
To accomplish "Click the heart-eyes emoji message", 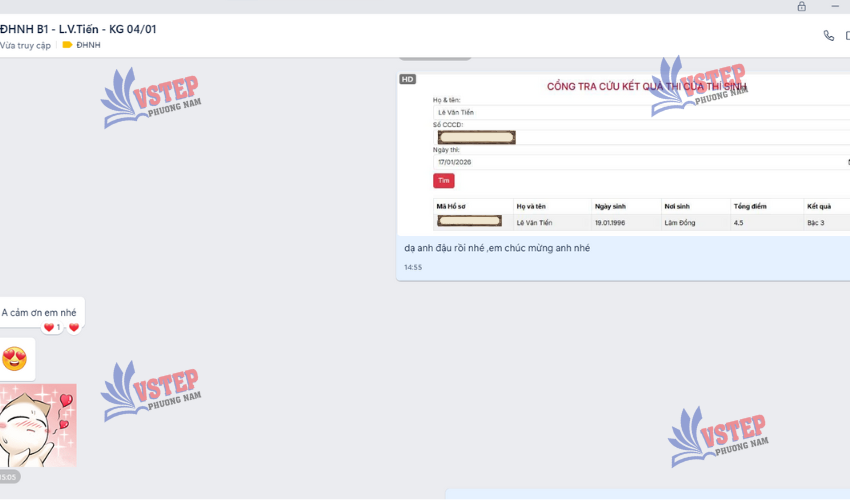I will click(x=14, y=358).
